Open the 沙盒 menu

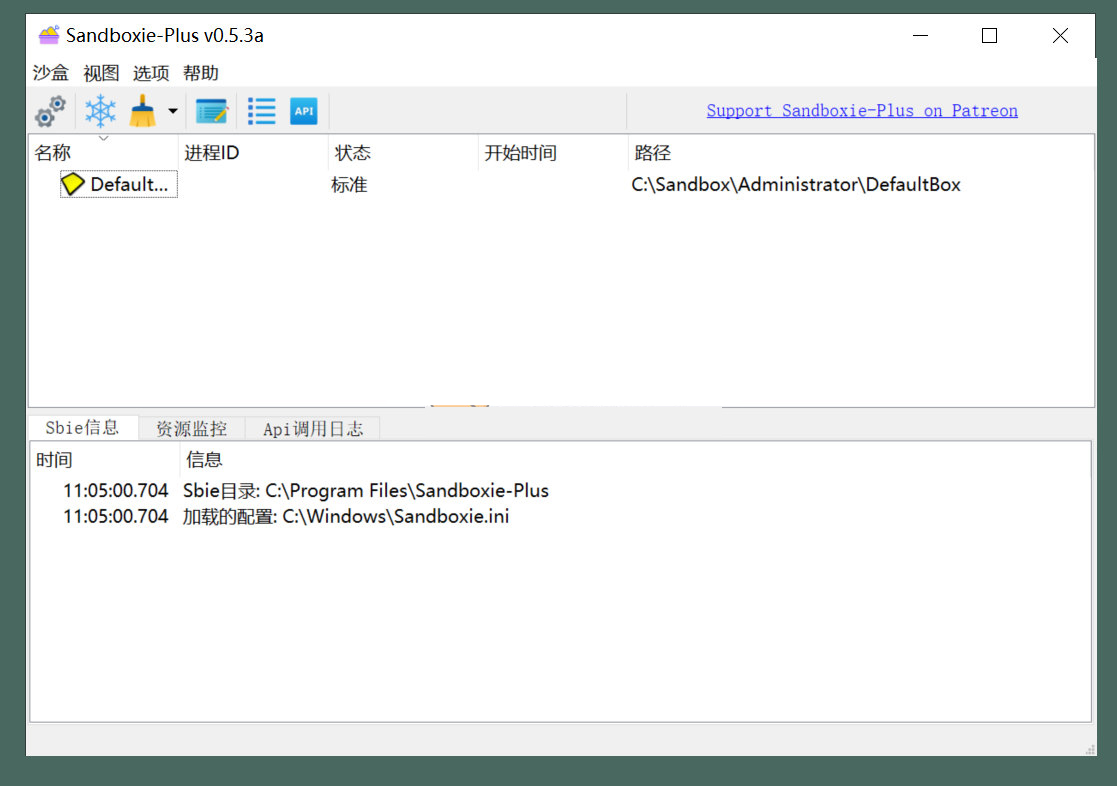point(51,72)
